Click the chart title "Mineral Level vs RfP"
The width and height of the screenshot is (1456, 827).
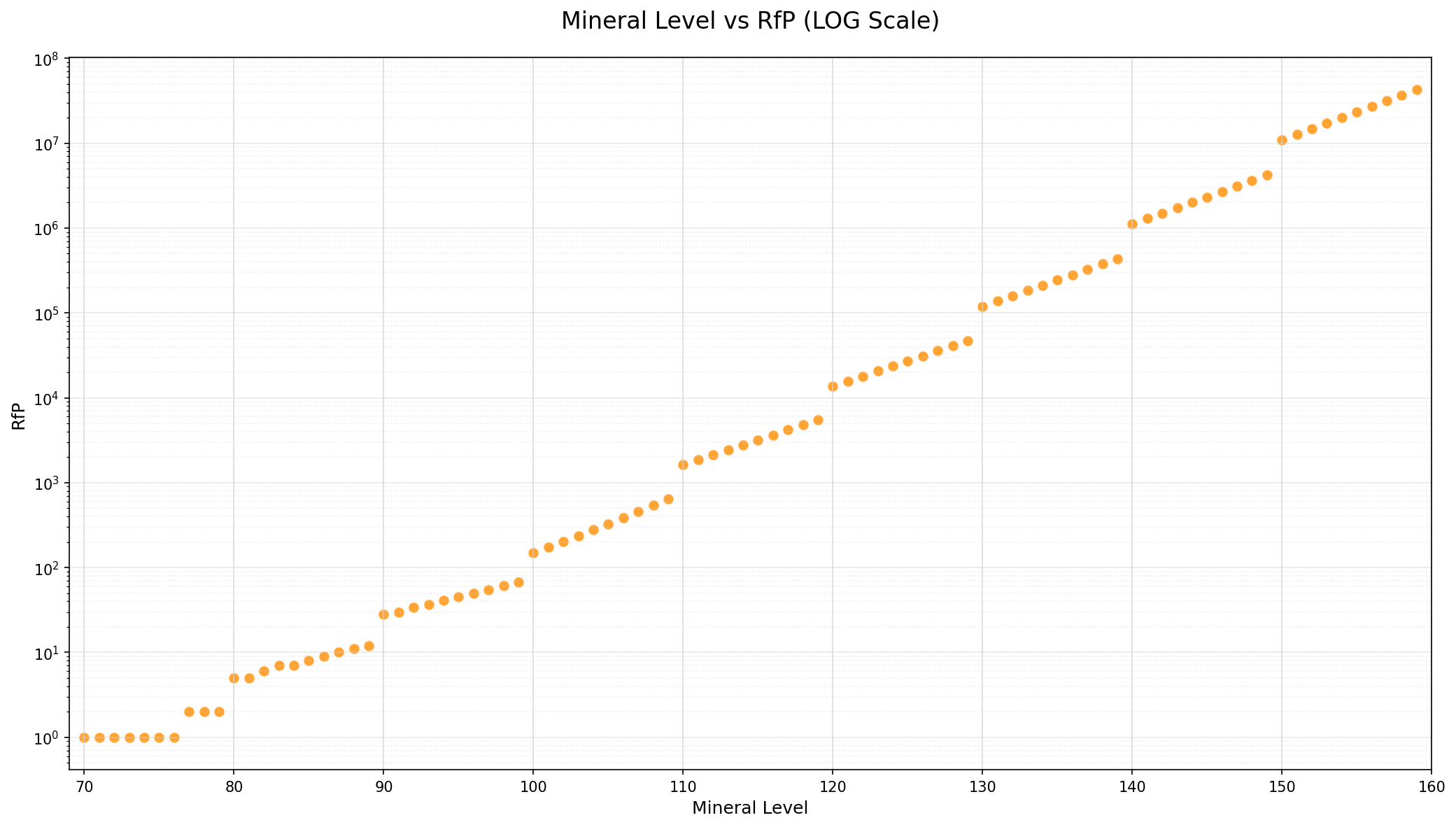click(x=749, y=22)
